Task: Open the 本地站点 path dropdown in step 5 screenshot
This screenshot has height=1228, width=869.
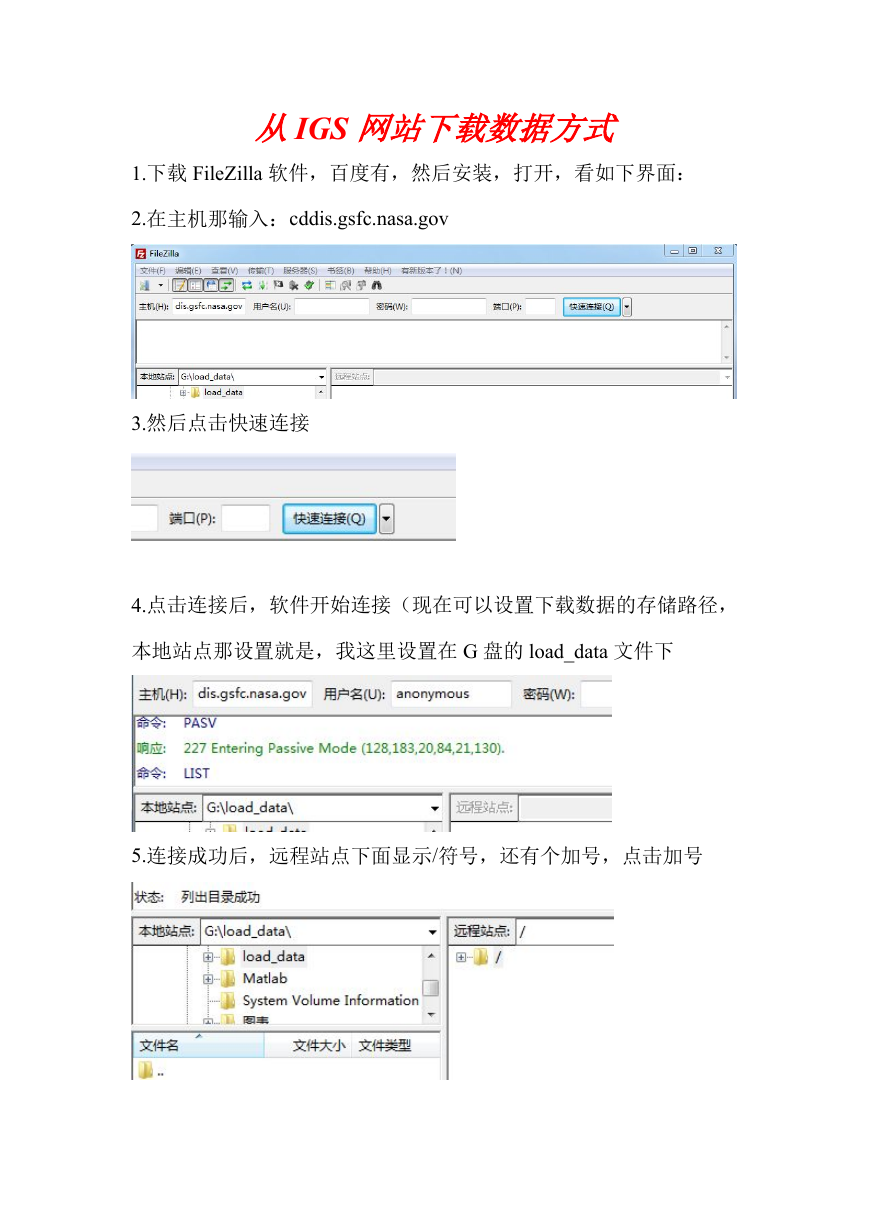Action: click(x=434, y=932)
